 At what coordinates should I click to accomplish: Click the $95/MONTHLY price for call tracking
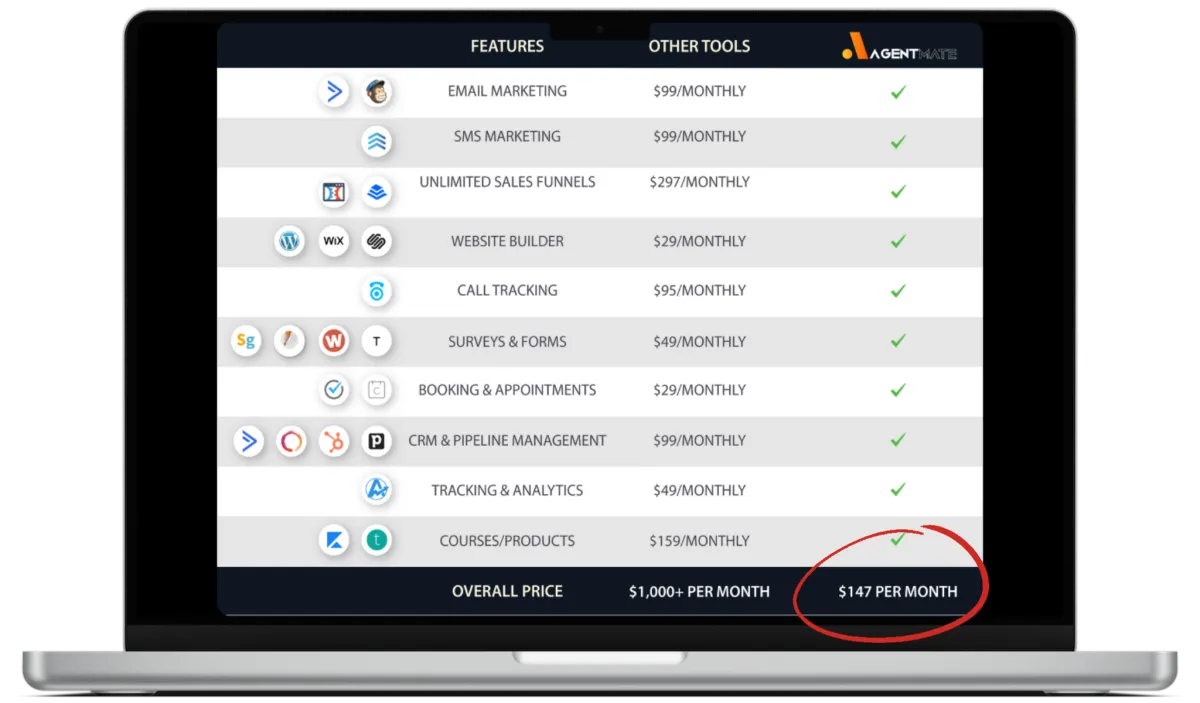click(699, 290)
